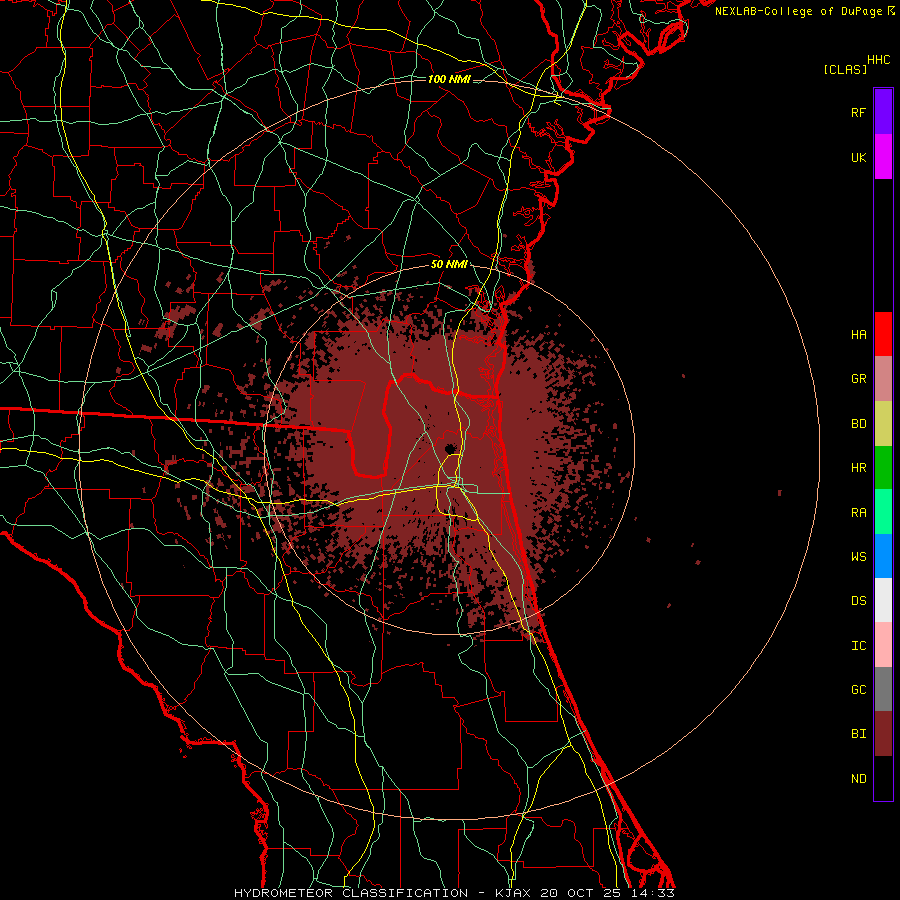This screenshot has width=900, height=900.
Task: Click the 100 NMI range ring label
Action: (x=449, y=79)
